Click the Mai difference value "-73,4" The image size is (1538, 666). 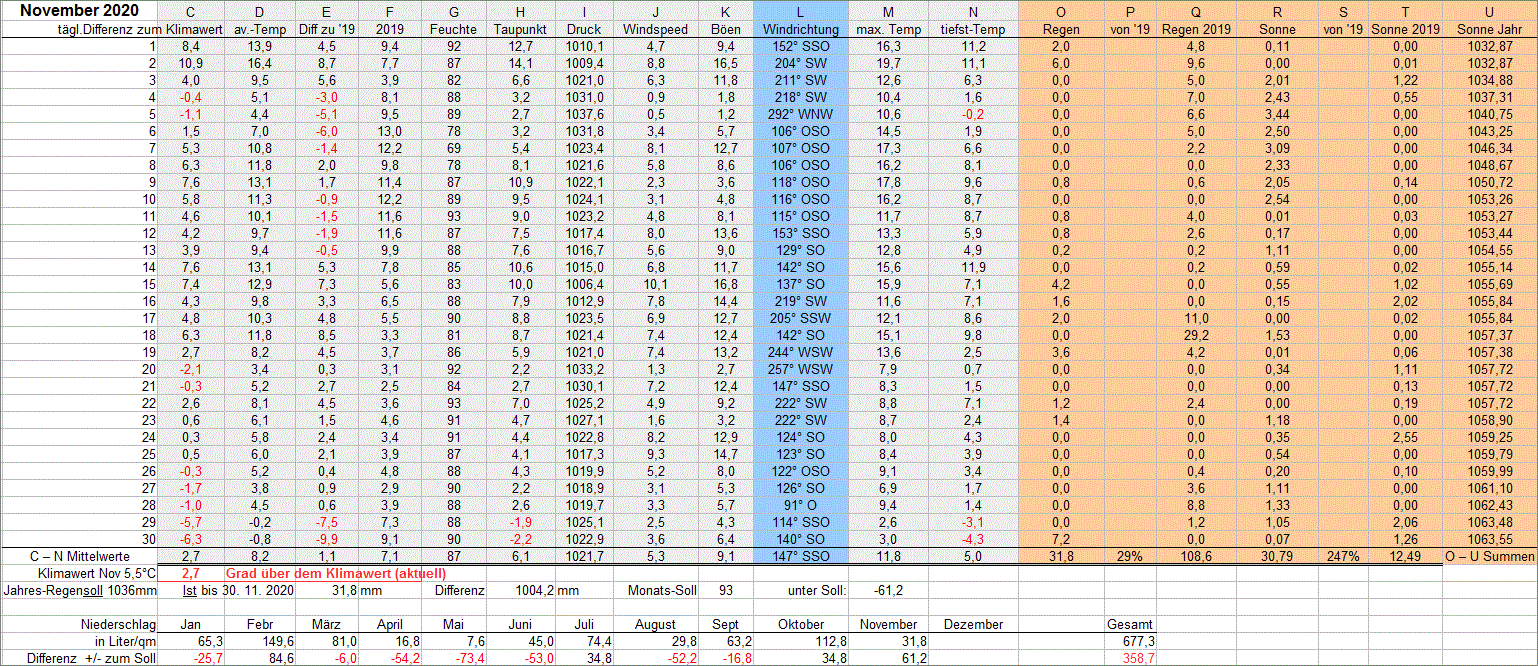click(x=468, y=658)
